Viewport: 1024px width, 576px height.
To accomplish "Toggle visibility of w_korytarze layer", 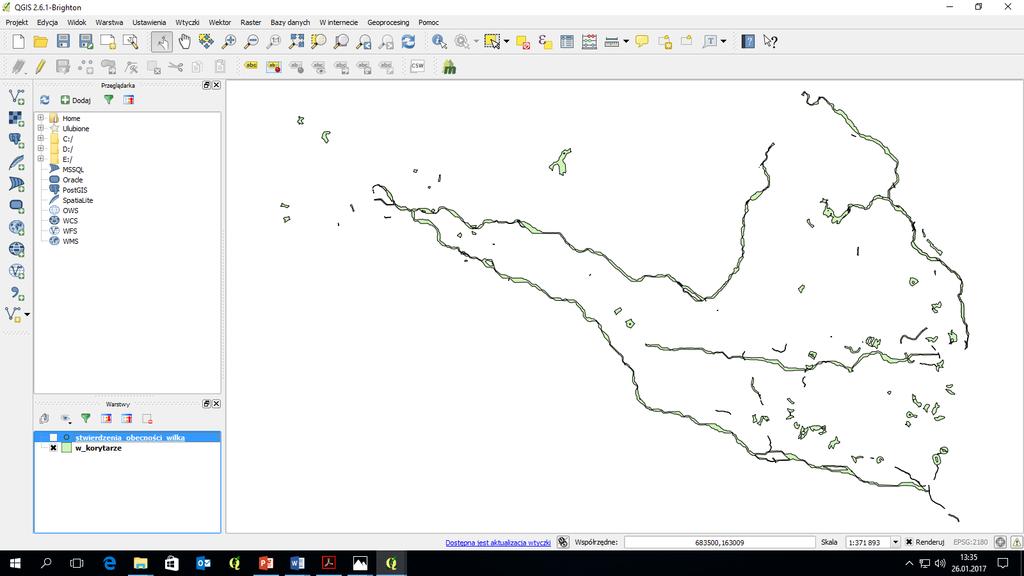I will click(x=54, y=448).
